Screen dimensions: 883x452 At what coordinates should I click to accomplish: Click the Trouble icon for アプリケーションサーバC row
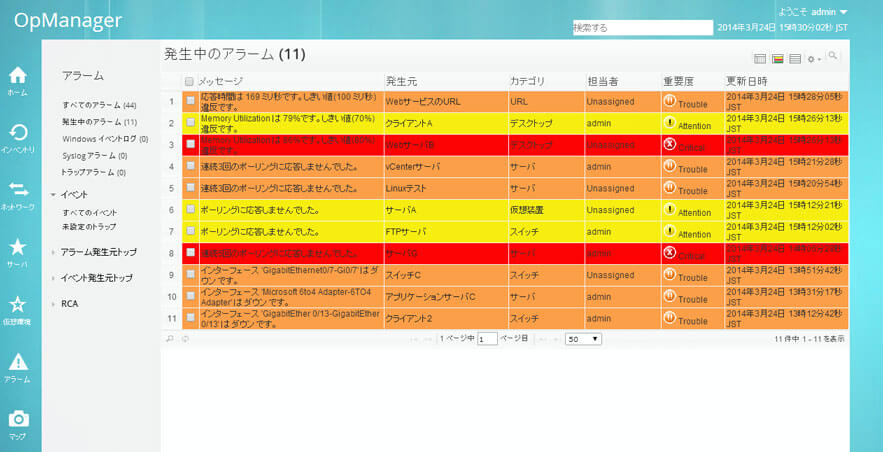coord(669,296)
